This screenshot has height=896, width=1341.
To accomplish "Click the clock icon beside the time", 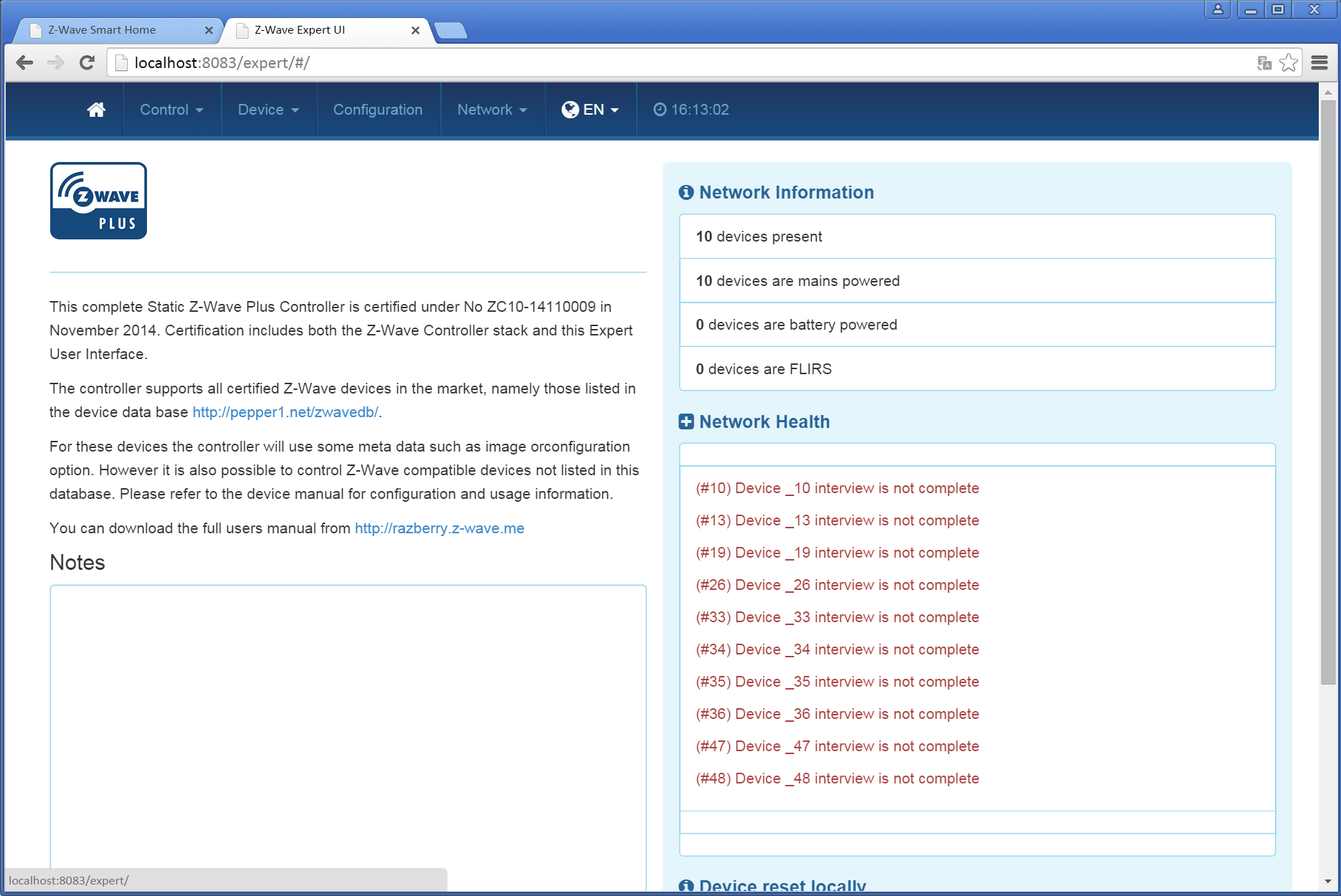I will (660, 110).
